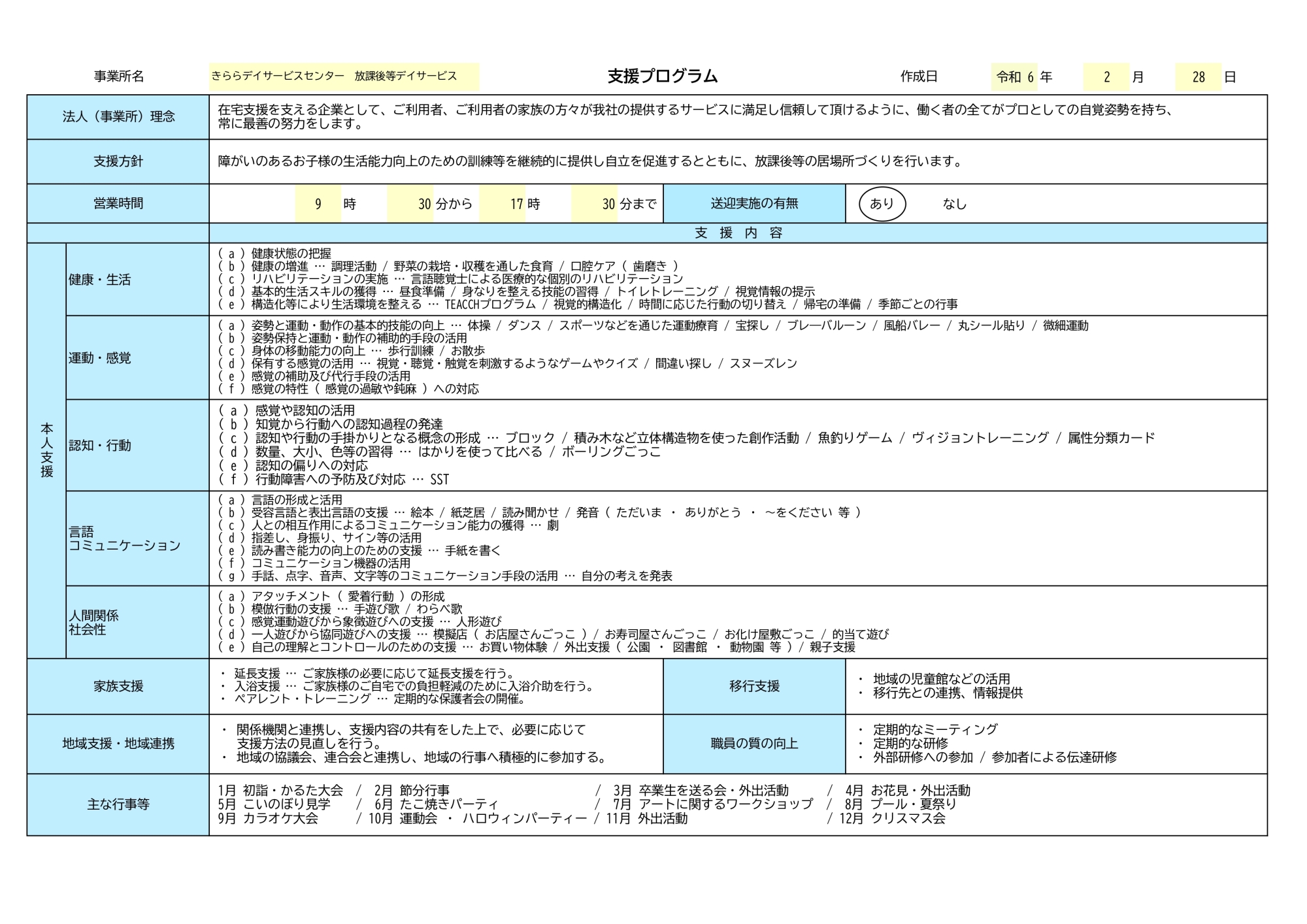The image size is (1307, 924).
Task: Click the line mentioning TEACCHプログラム
Action: coord(587,305)
